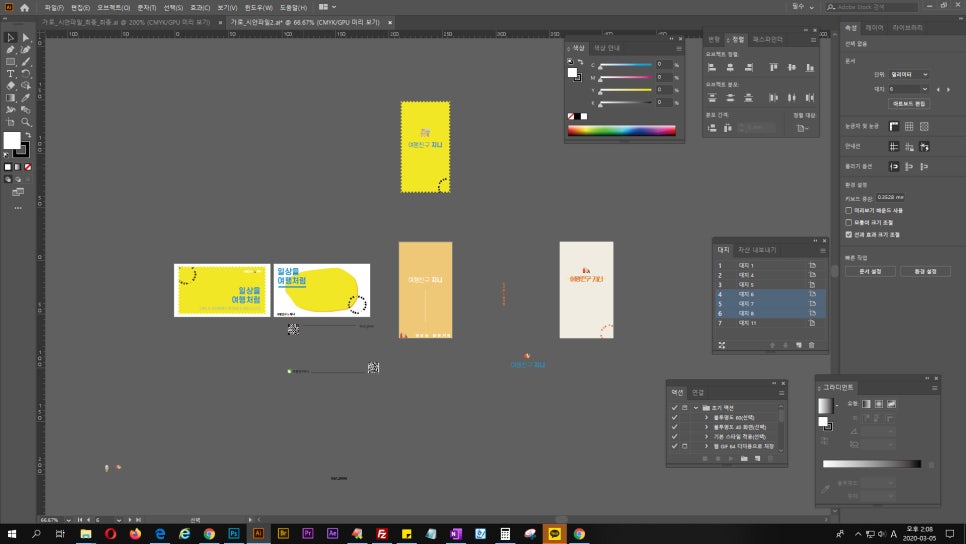The height and width of the screenshot is (544, 966).
Task: Open FileZilla from Windows taskbar
Action: click(382, 534)
